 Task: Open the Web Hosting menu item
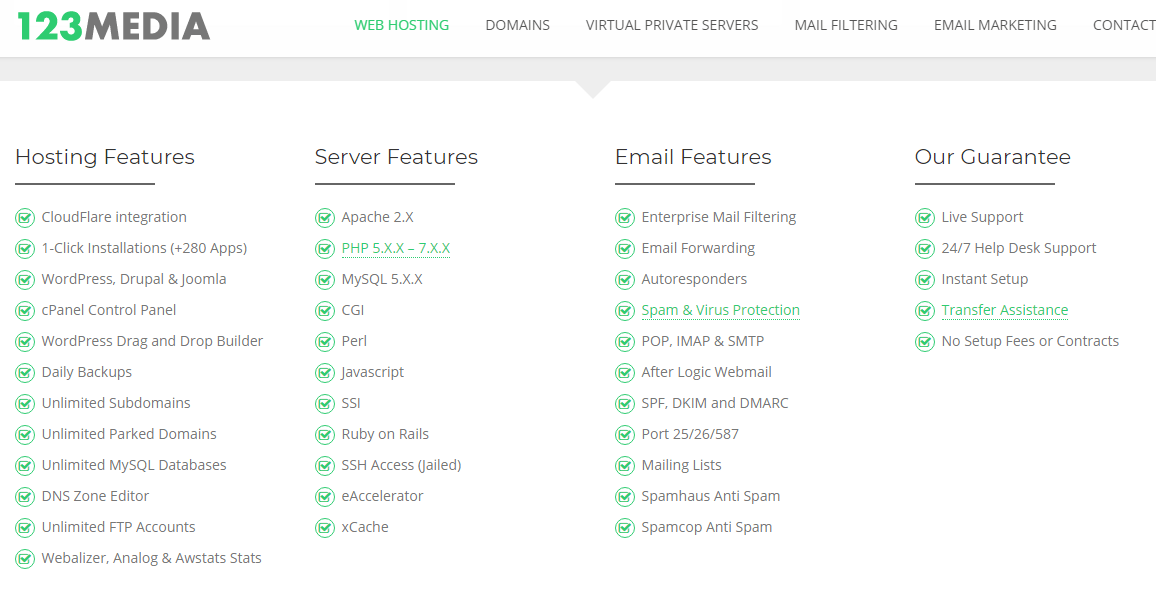402,25
